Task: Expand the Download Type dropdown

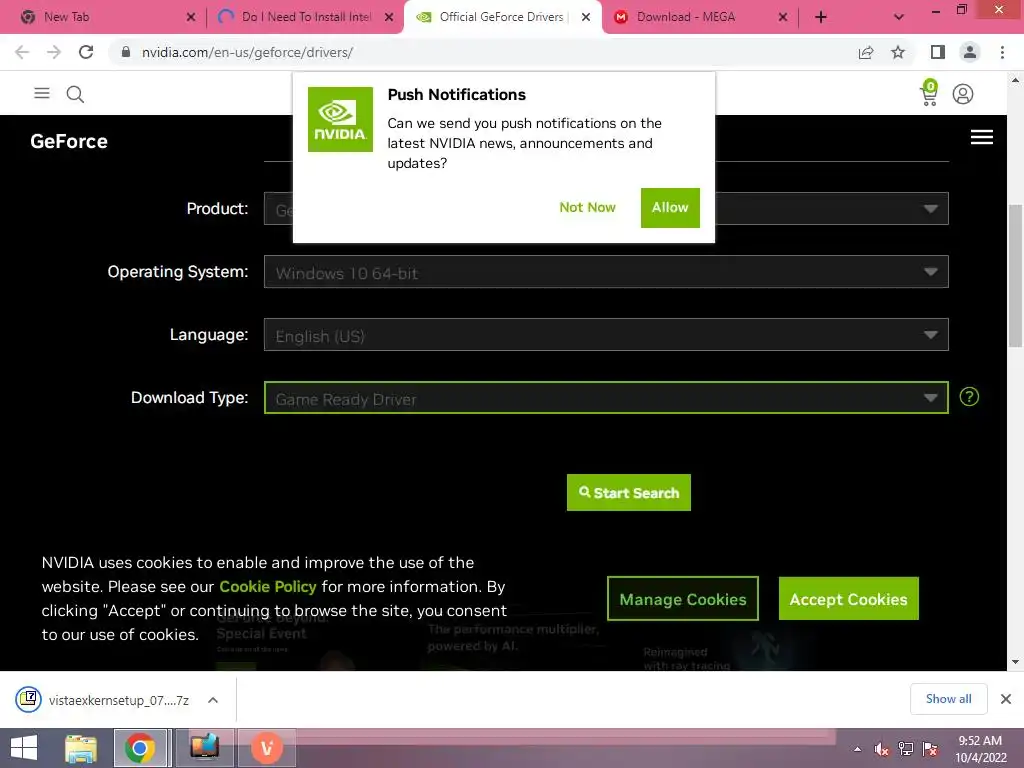Action: point(606,398)
